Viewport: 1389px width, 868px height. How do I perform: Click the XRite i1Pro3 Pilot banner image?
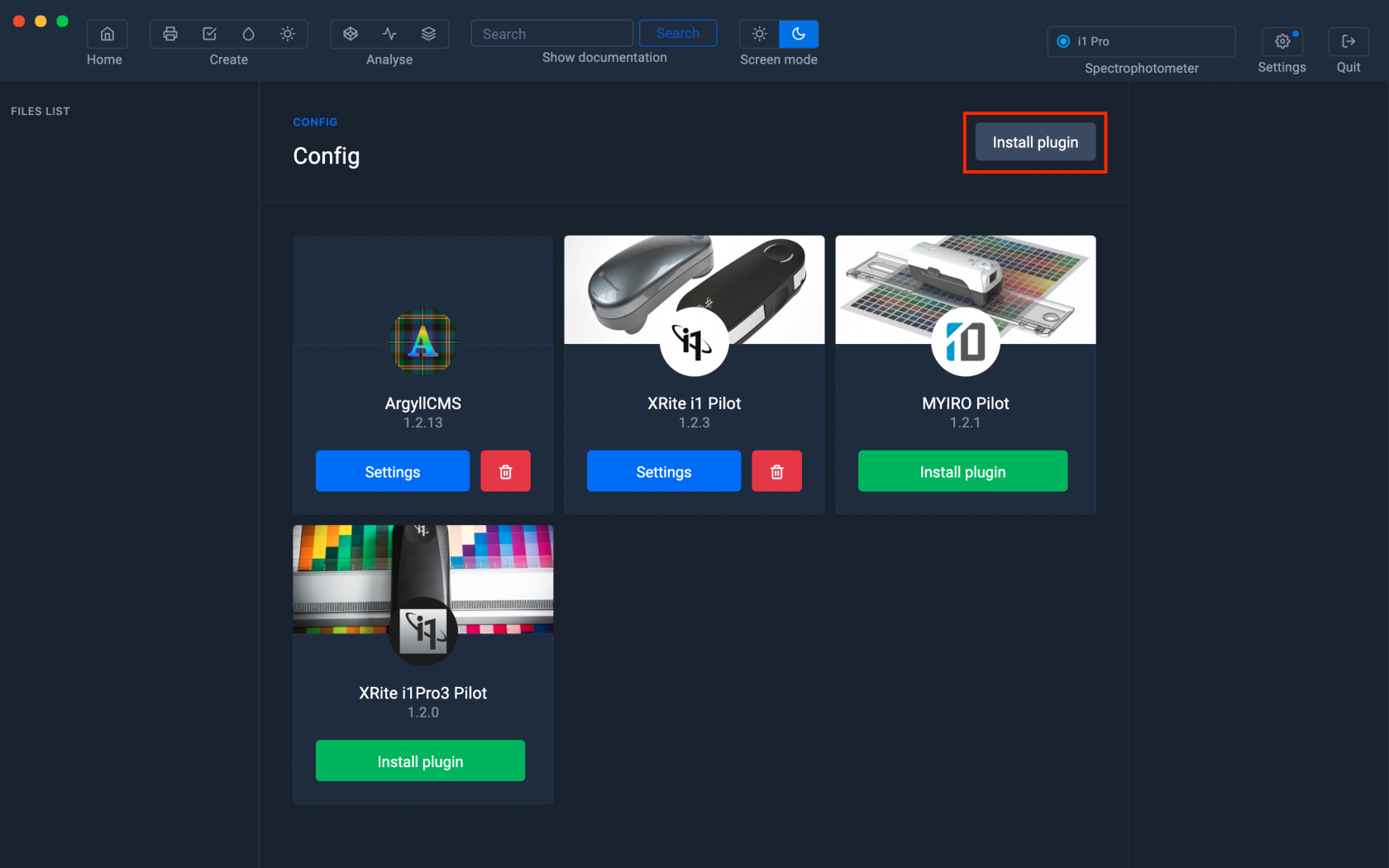(x=423, y=579)
